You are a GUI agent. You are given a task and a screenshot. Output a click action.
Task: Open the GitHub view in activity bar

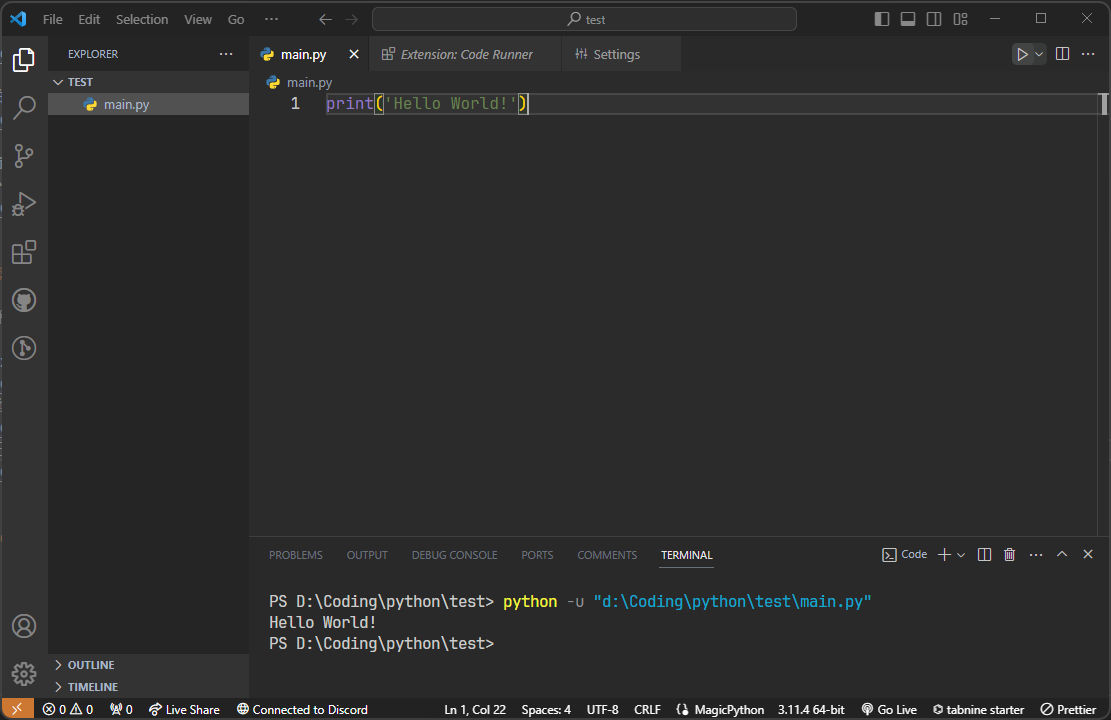24,300
